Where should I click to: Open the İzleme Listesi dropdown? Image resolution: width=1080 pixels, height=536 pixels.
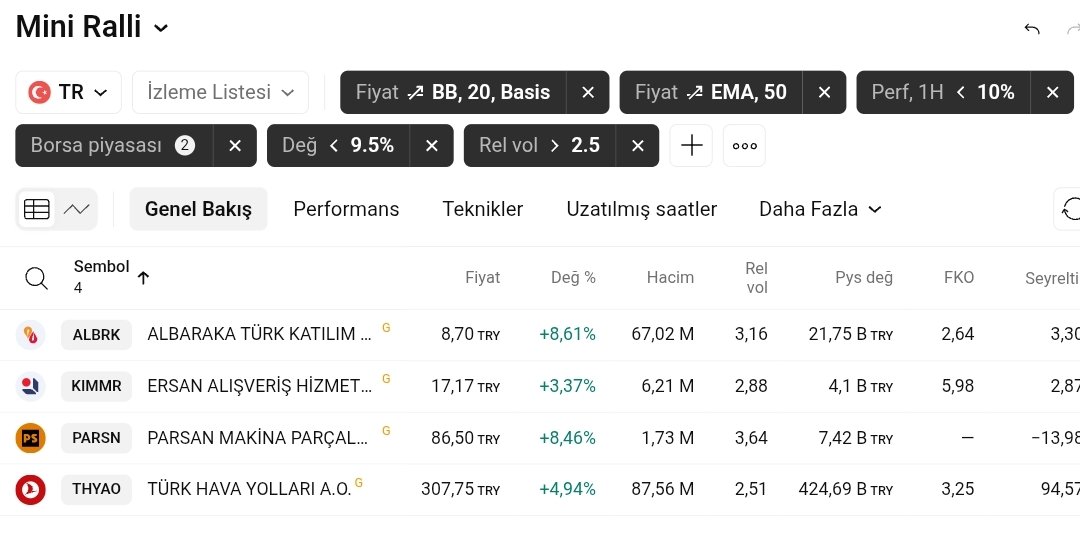tap(220, 92)
